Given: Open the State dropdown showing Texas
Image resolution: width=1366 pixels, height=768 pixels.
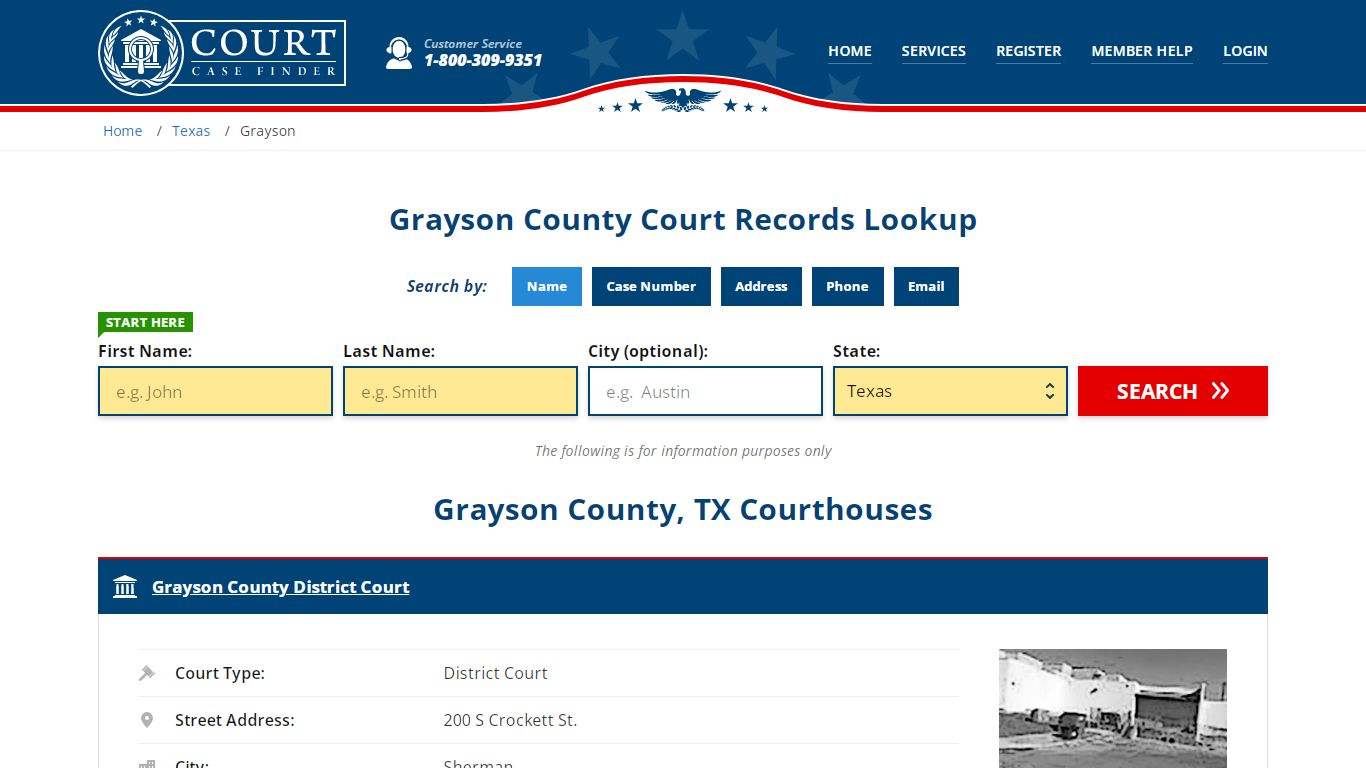Looking at the screenshot, I should coord(950,391).
